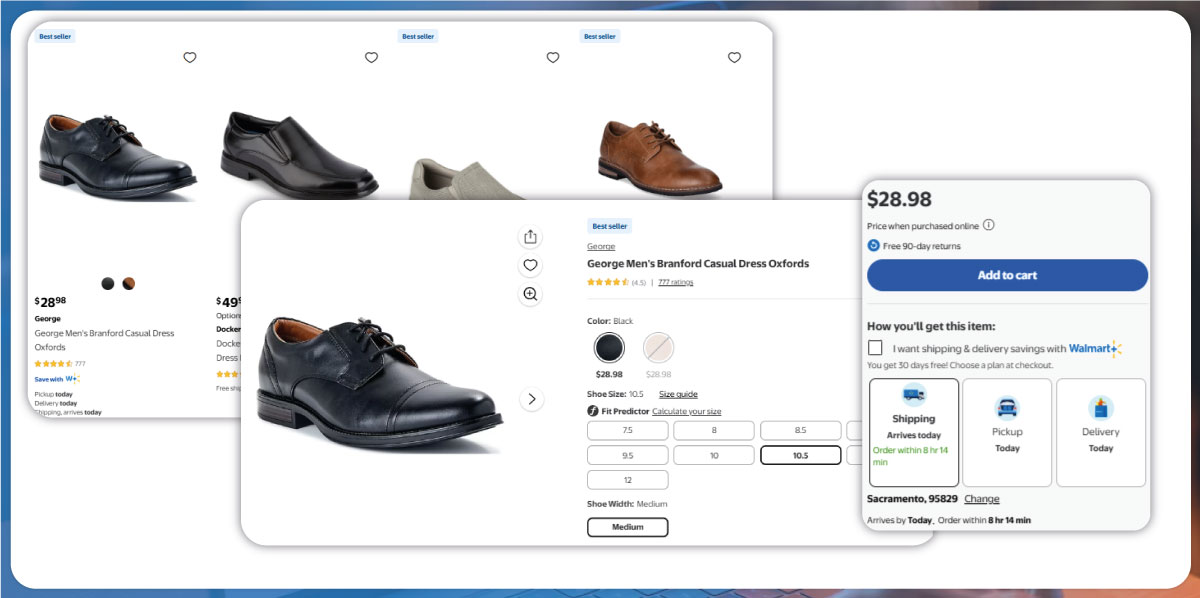
Task: Open the brown oxford thumbnail in the listing
Action: (660, 158)
